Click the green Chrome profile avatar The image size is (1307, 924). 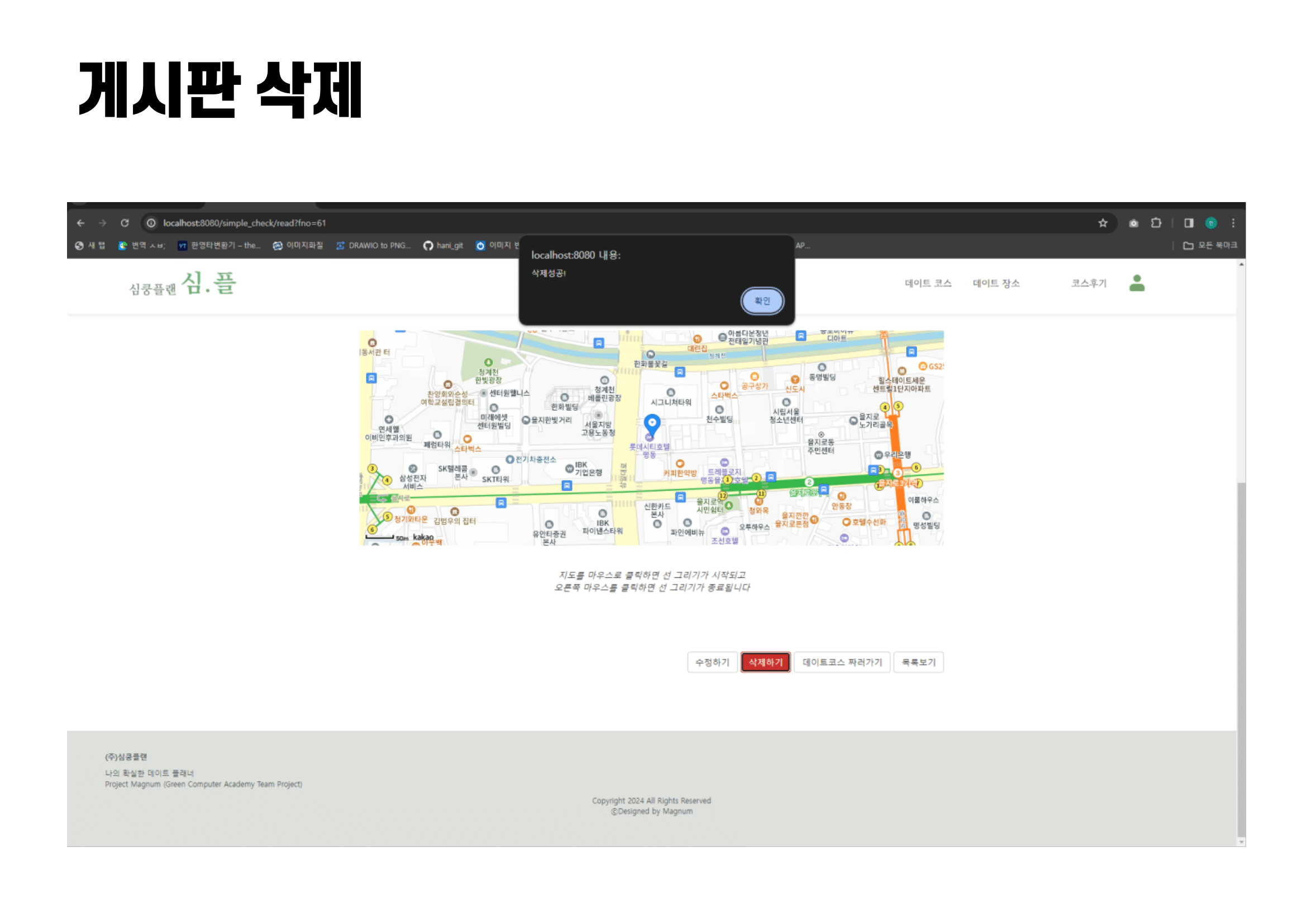coord(1211,223)
